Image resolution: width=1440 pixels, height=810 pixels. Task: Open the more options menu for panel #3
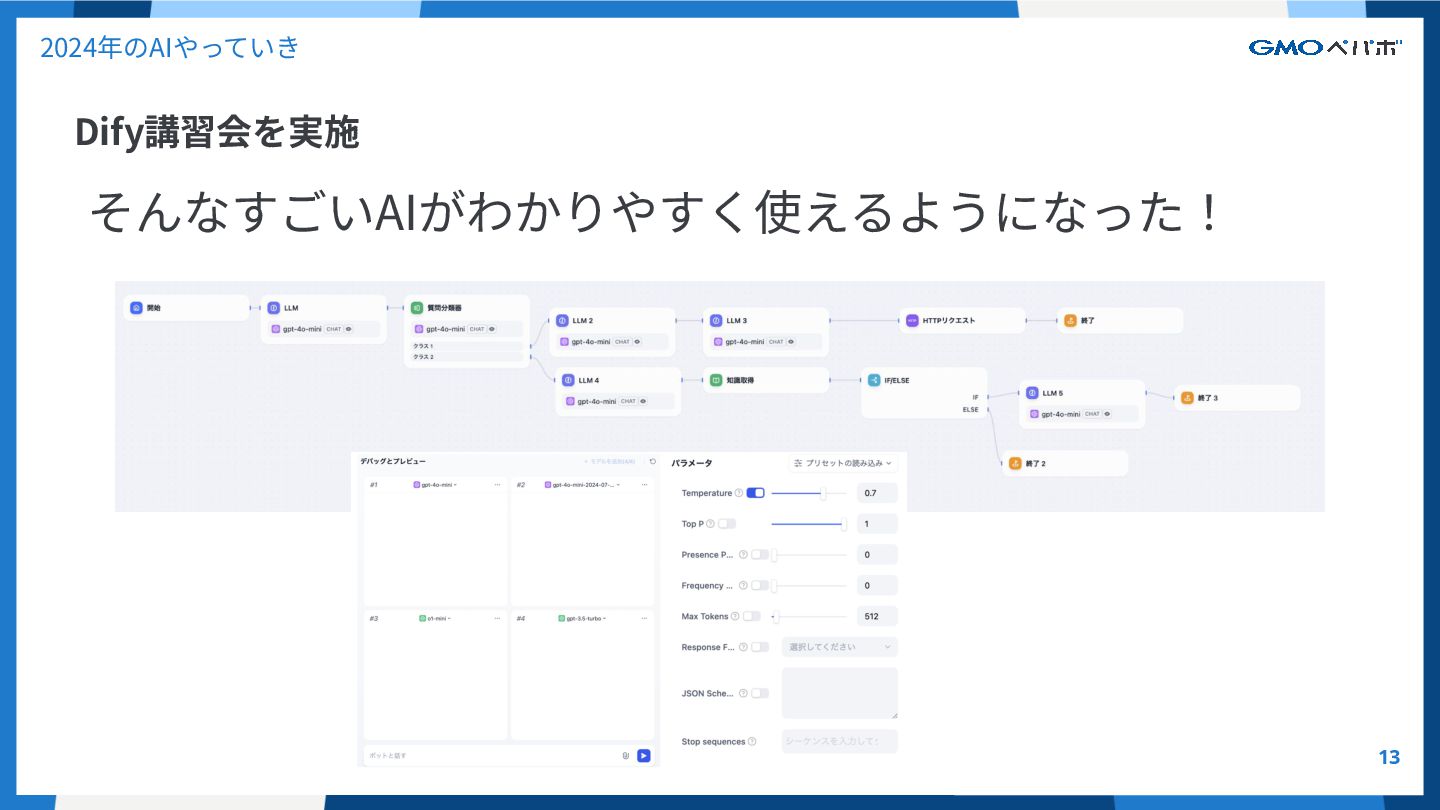point(497,618)
